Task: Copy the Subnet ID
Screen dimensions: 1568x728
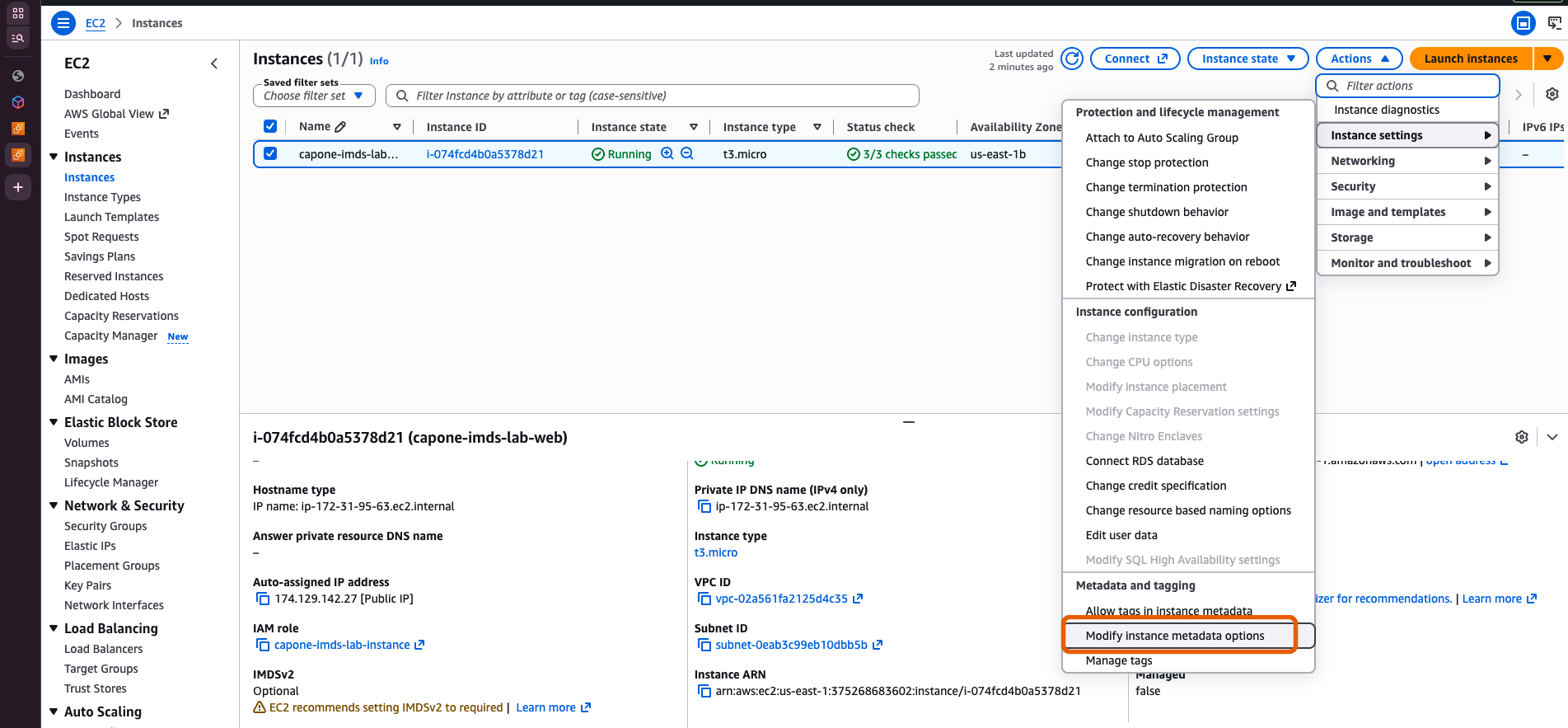Action: (x=704, y=645)
